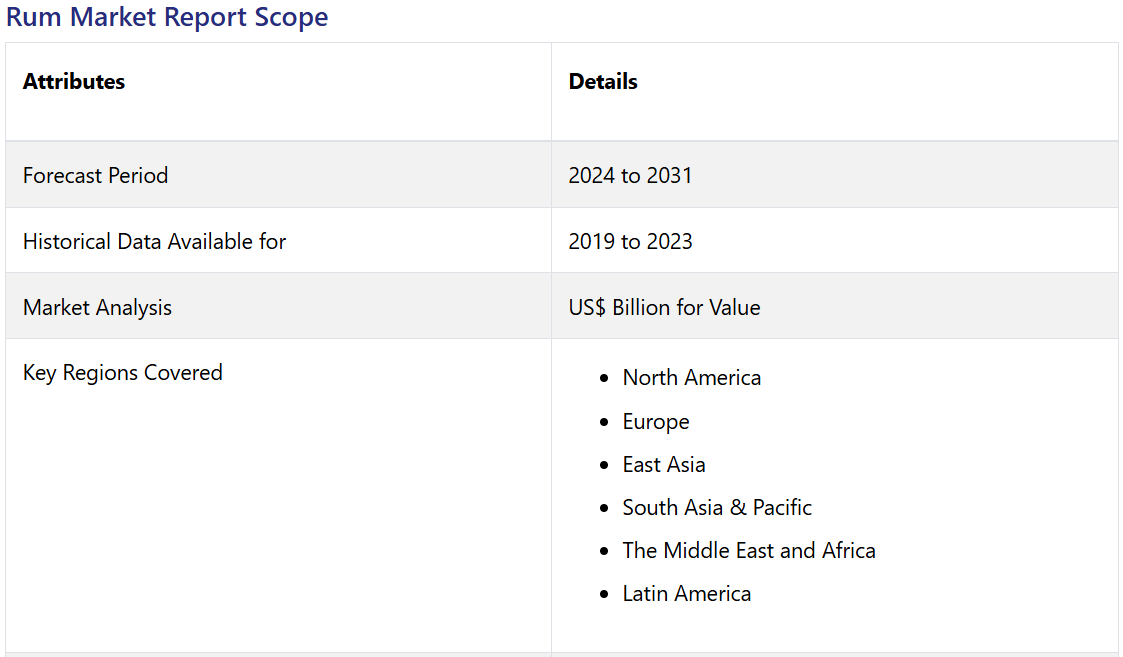Click the Forecast Period cell
Image resolution: width=1123 pixels, height=657 pixels.
pos(95,175)
